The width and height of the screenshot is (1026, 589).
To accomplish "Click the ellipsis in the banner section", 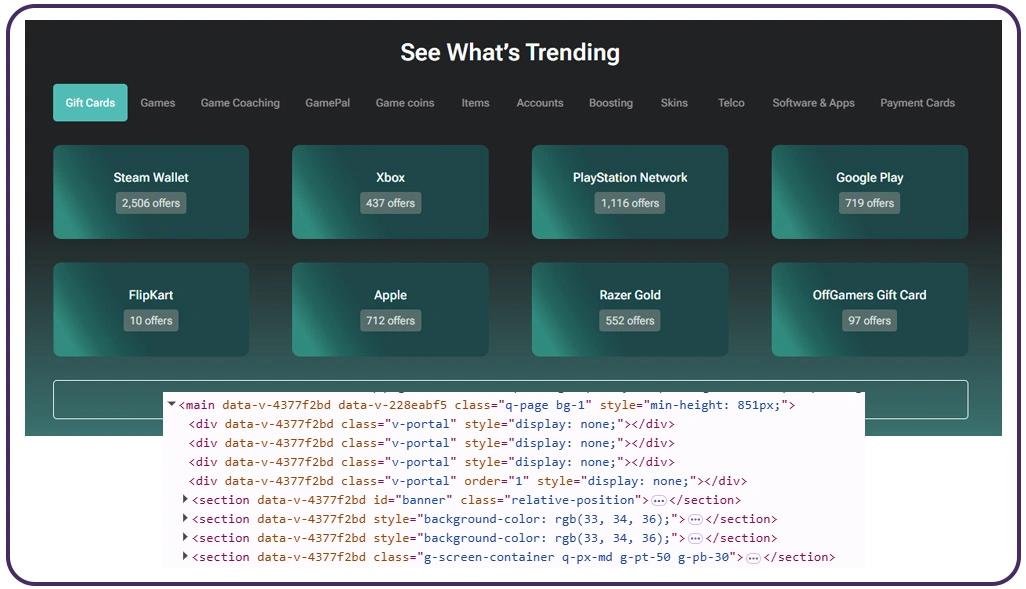I will pyautogui.click(x=658, y=500).
